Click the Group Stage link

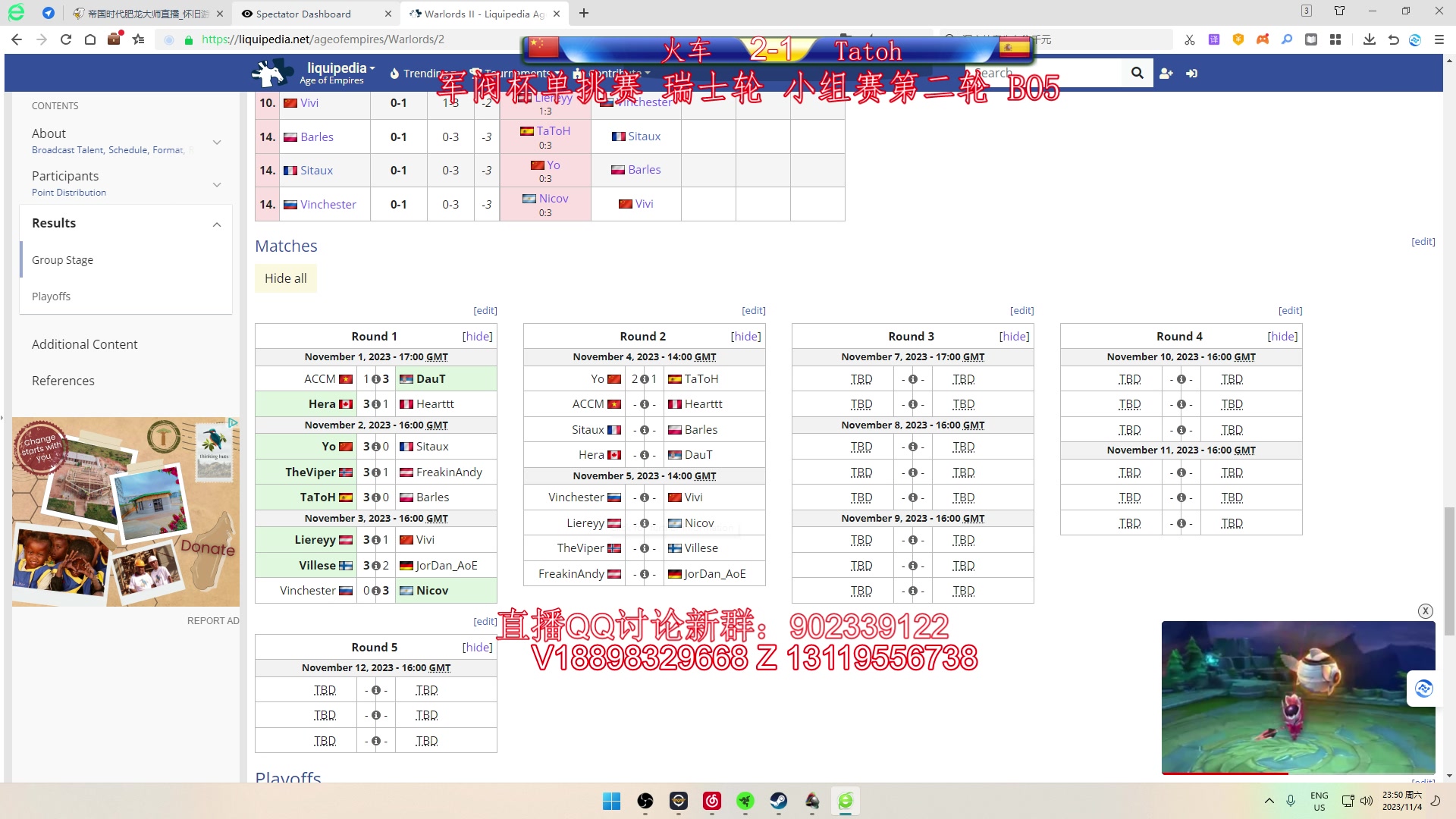click(62, 259)
